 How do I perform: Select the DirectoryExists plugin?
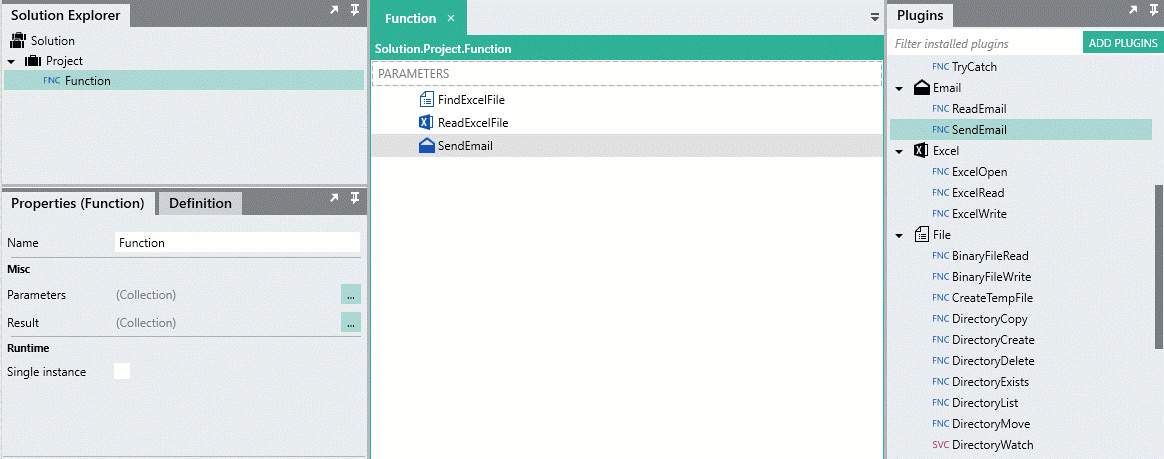990,382
